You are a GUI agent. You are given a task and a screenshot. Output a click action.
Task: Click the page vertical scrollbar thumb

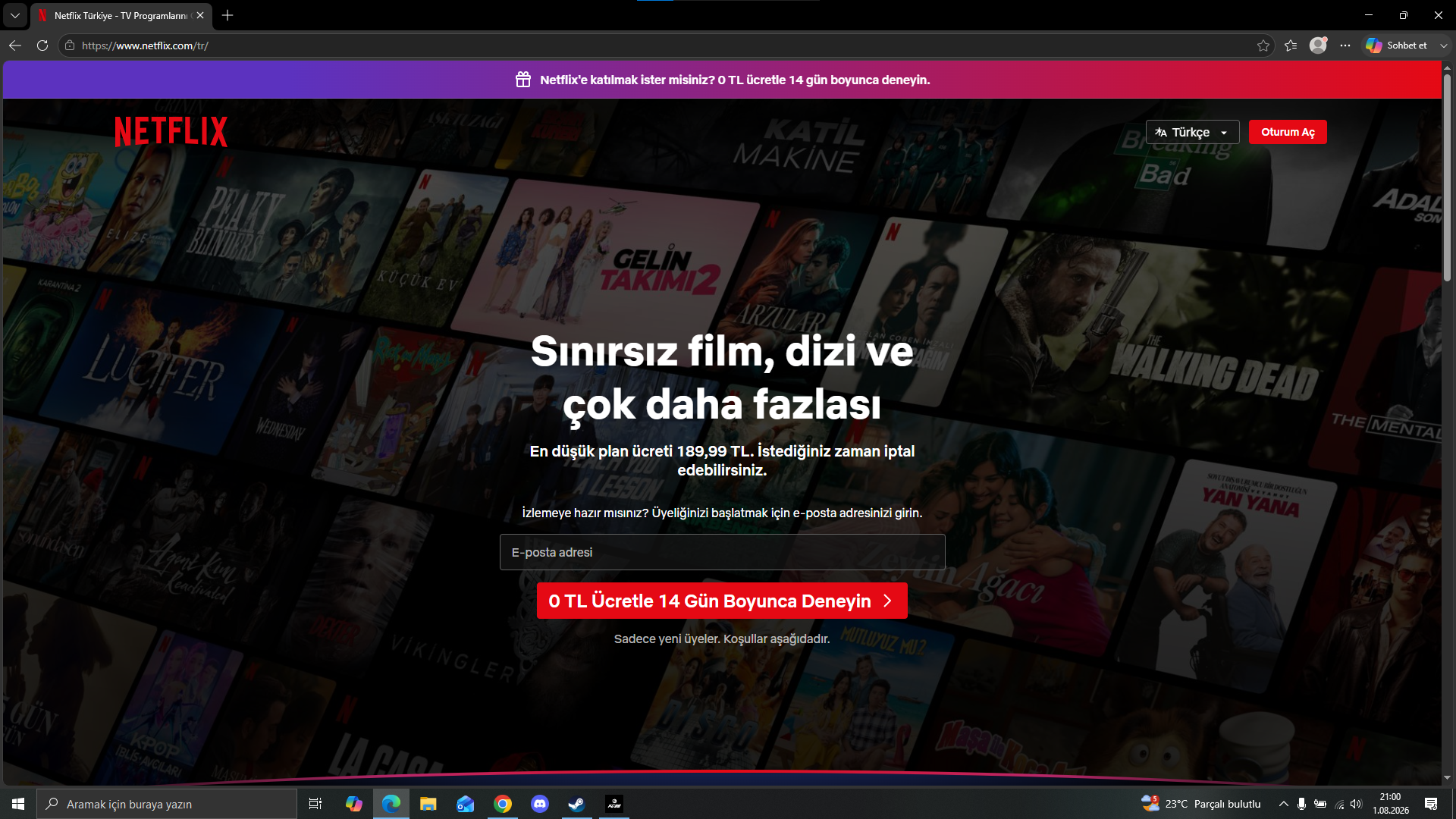pos(1447,178)
